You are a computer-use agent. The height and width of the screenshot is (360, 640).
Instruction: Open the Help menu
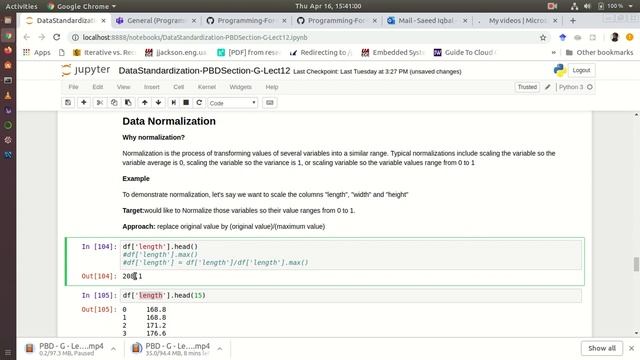[x=272, y=87]
